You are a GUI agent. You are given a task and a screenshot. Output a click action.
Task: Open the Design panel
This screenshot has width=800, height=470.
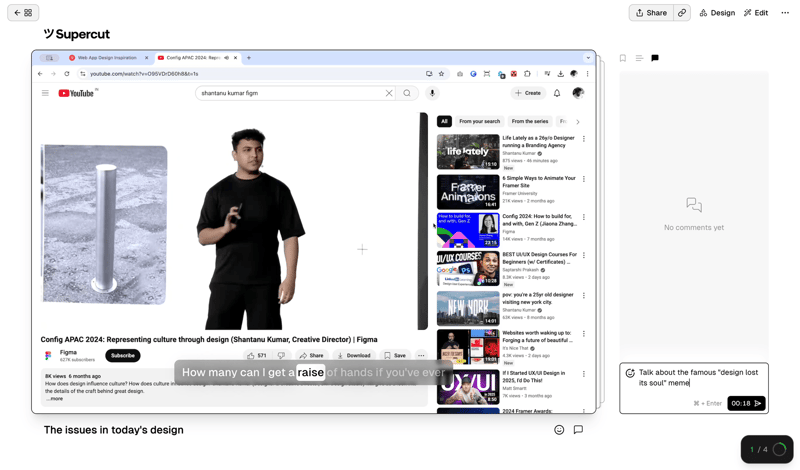[x=717, y=13]
